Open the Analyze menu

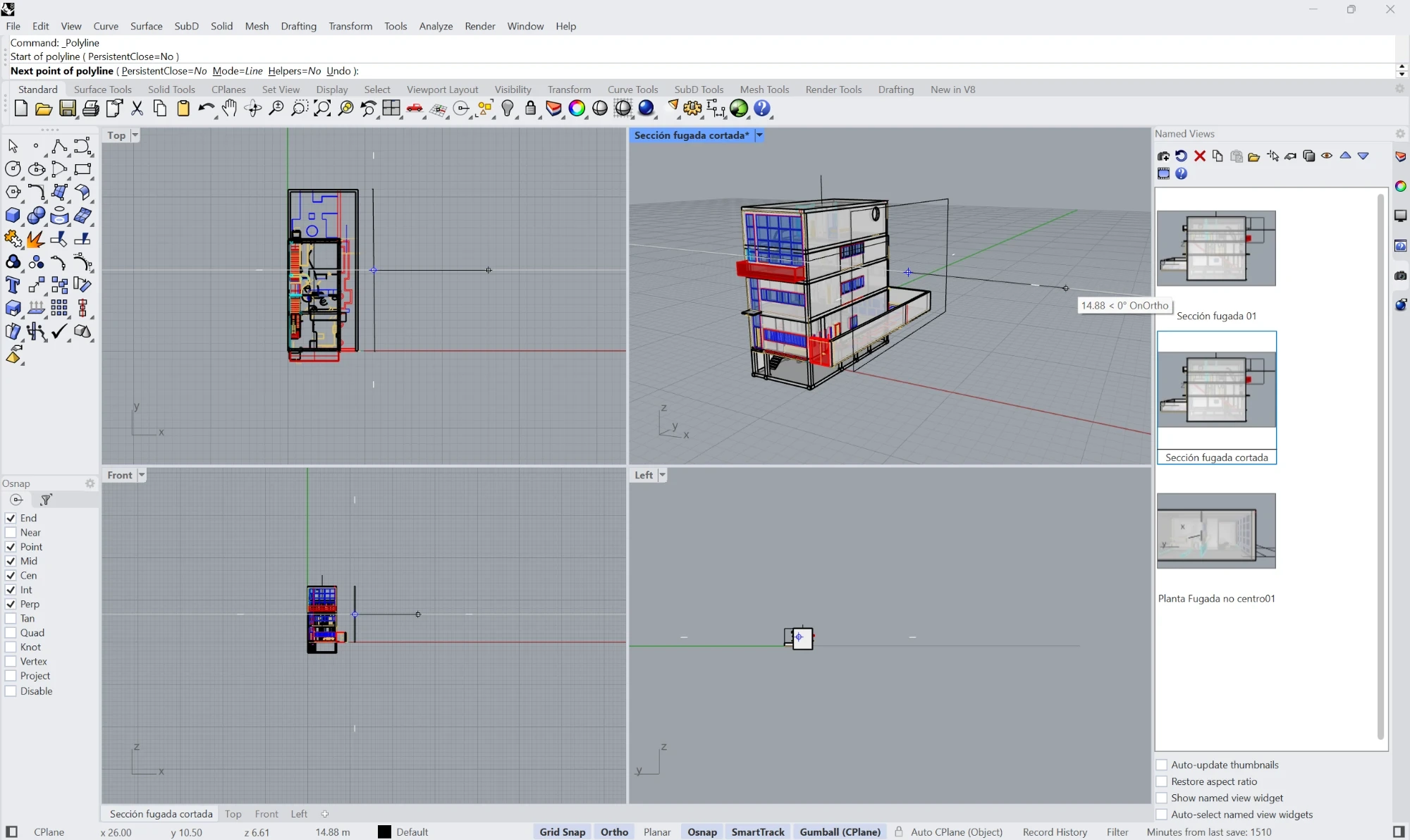click(x=436, y=26)
